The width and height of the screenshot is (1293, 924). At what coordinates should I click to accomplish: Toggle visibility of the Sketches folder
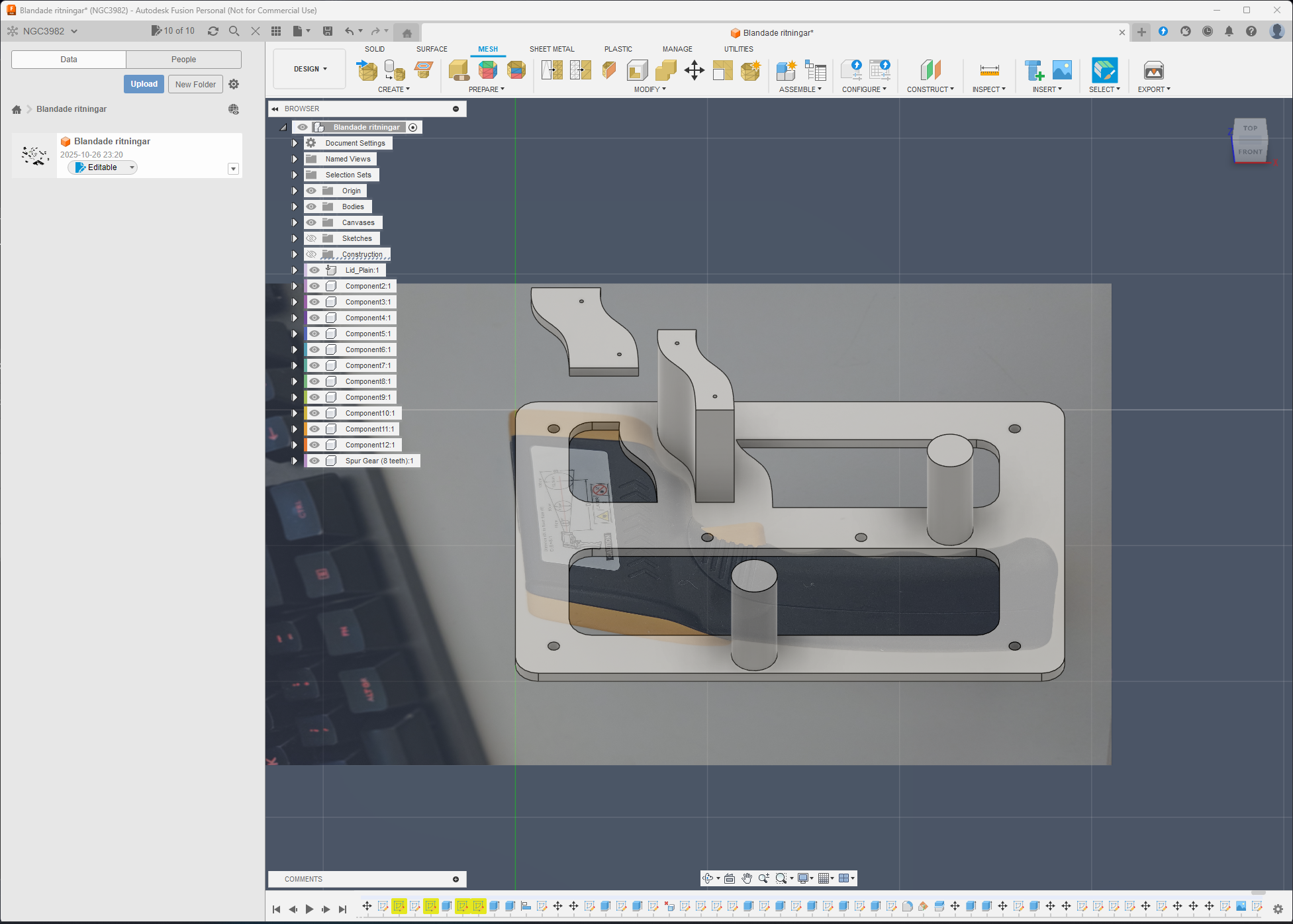[x=311, y=238]
